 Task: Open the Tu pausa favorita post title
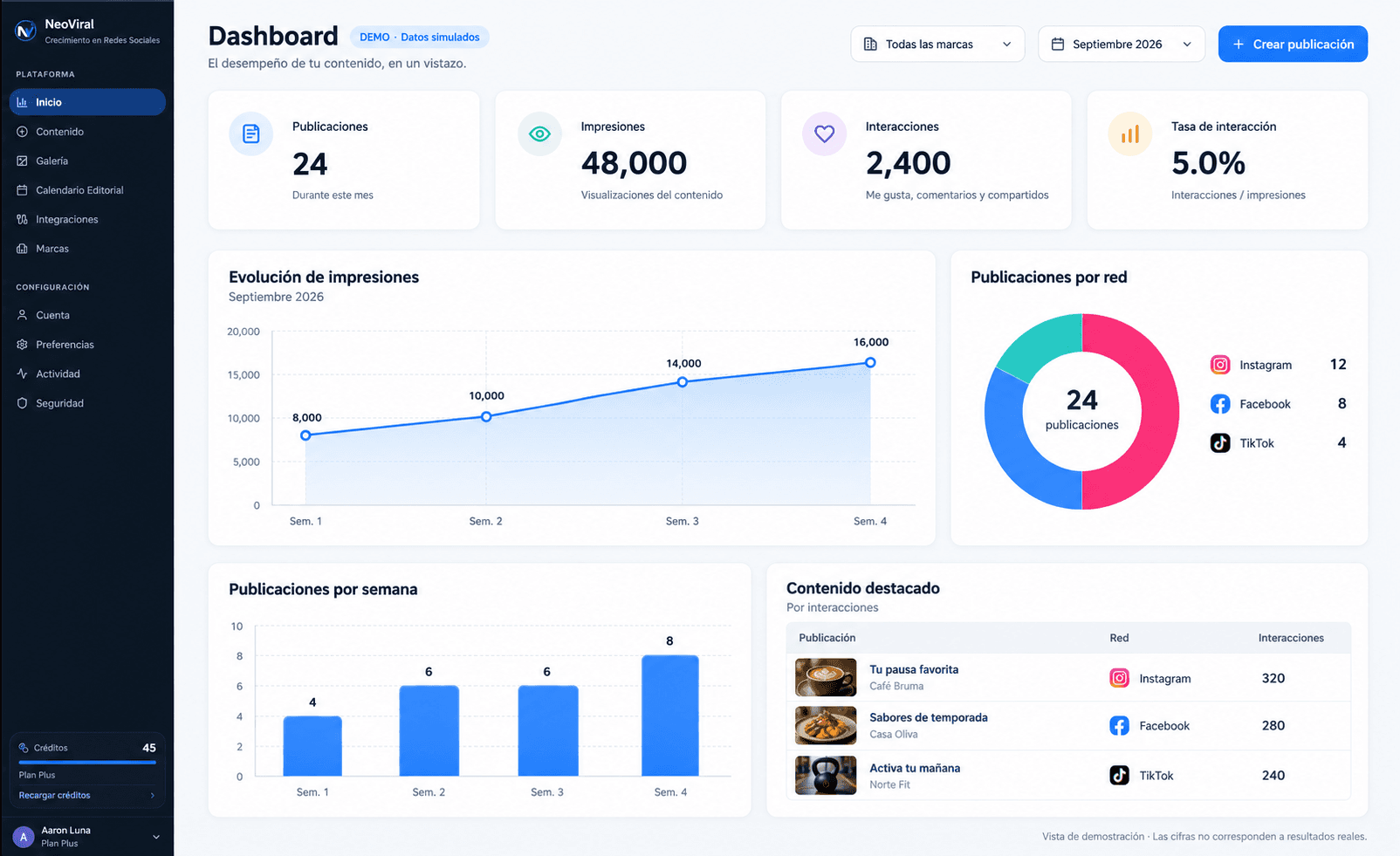tap(914, 670)
